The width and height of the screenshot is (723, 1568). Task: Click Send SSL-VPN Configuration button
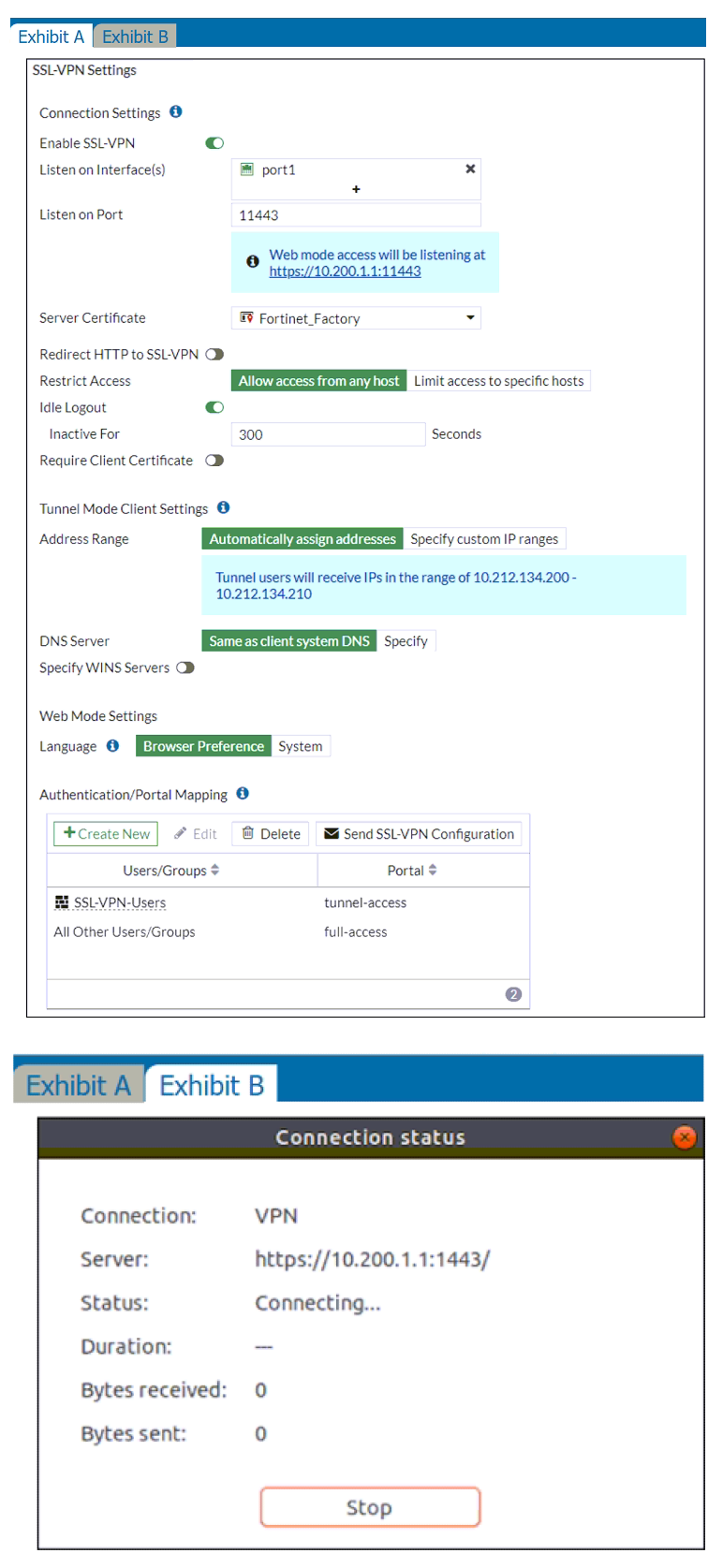coord(419,834)
